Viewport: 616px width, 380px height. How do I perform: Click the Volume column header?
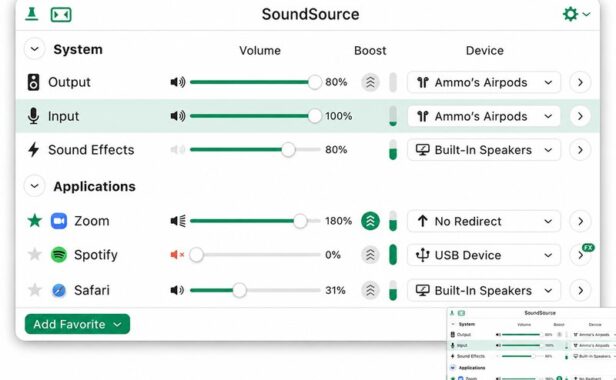(260, 50)
